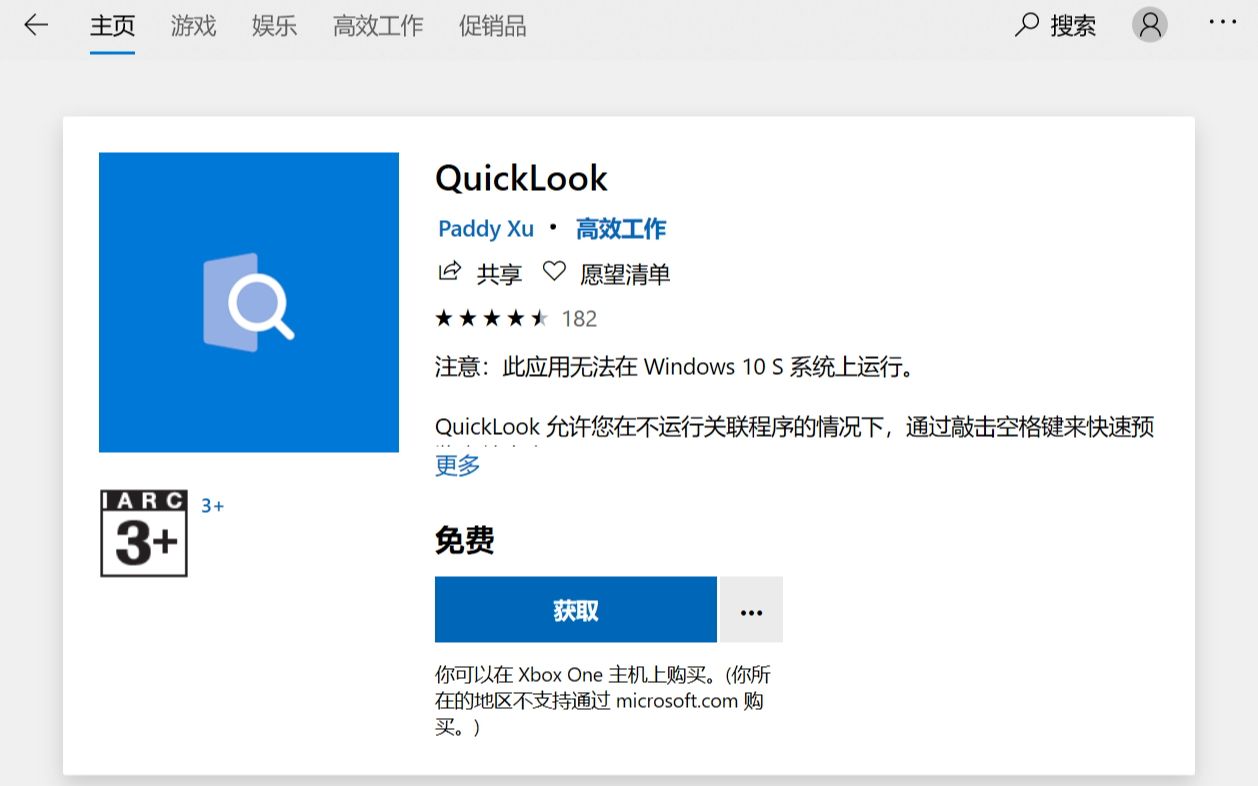Switch to the 促销品 tab
This screenshot has height=786, width=1258.
[491, 26]
